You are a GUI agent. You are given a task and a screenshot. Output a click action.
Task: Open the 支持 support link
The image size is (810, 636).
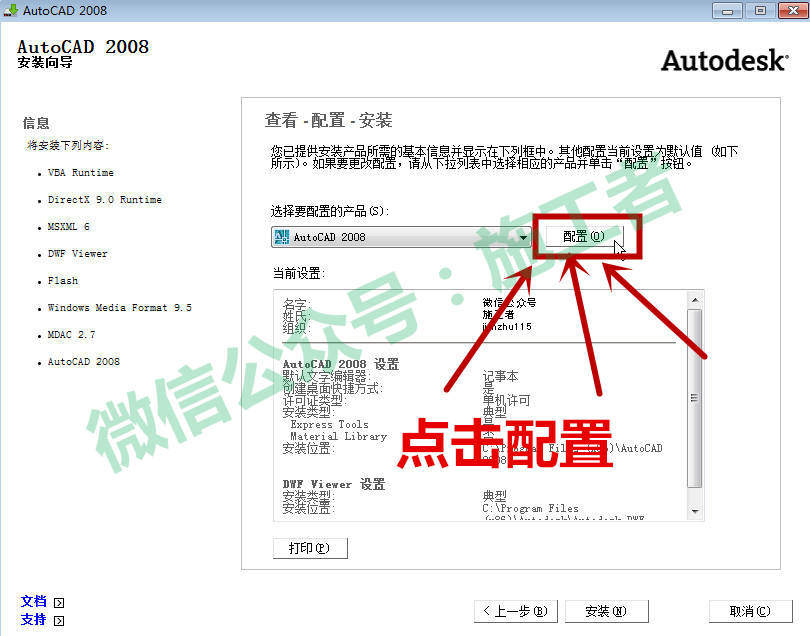point(34,619)
